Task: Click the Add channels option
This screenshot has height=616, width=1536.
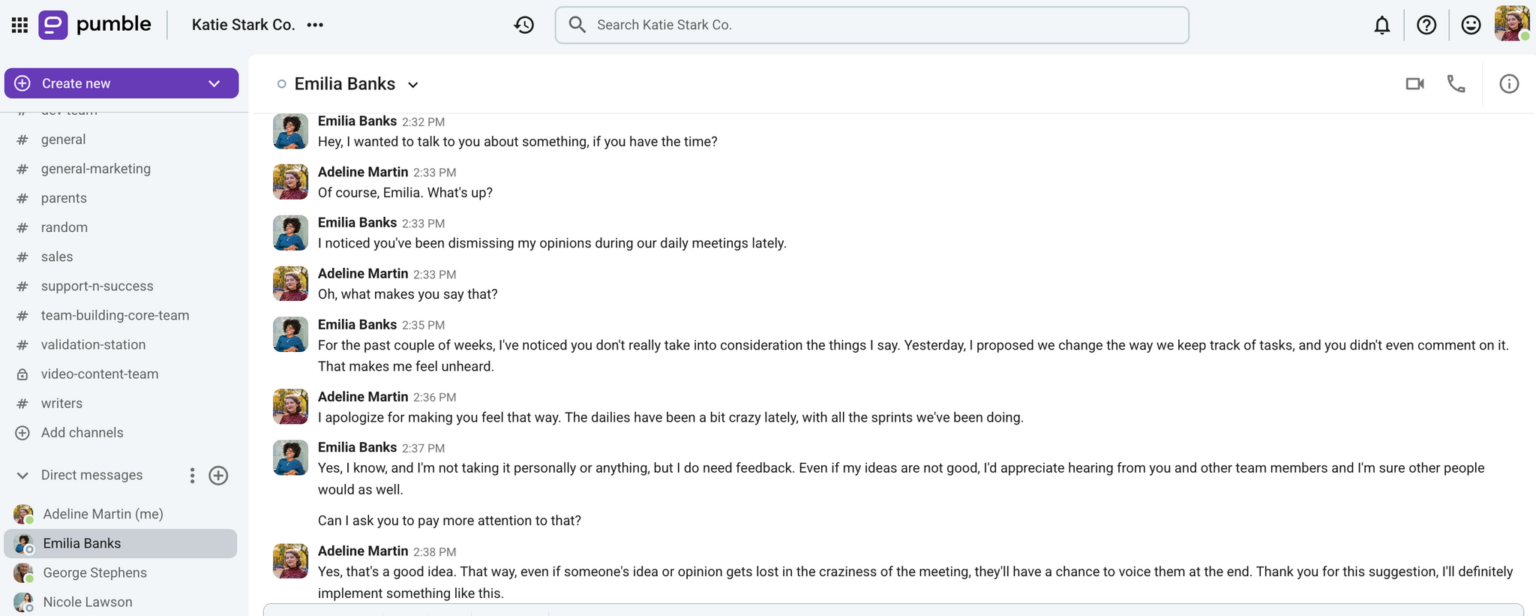Action: (x=80, y=432)
